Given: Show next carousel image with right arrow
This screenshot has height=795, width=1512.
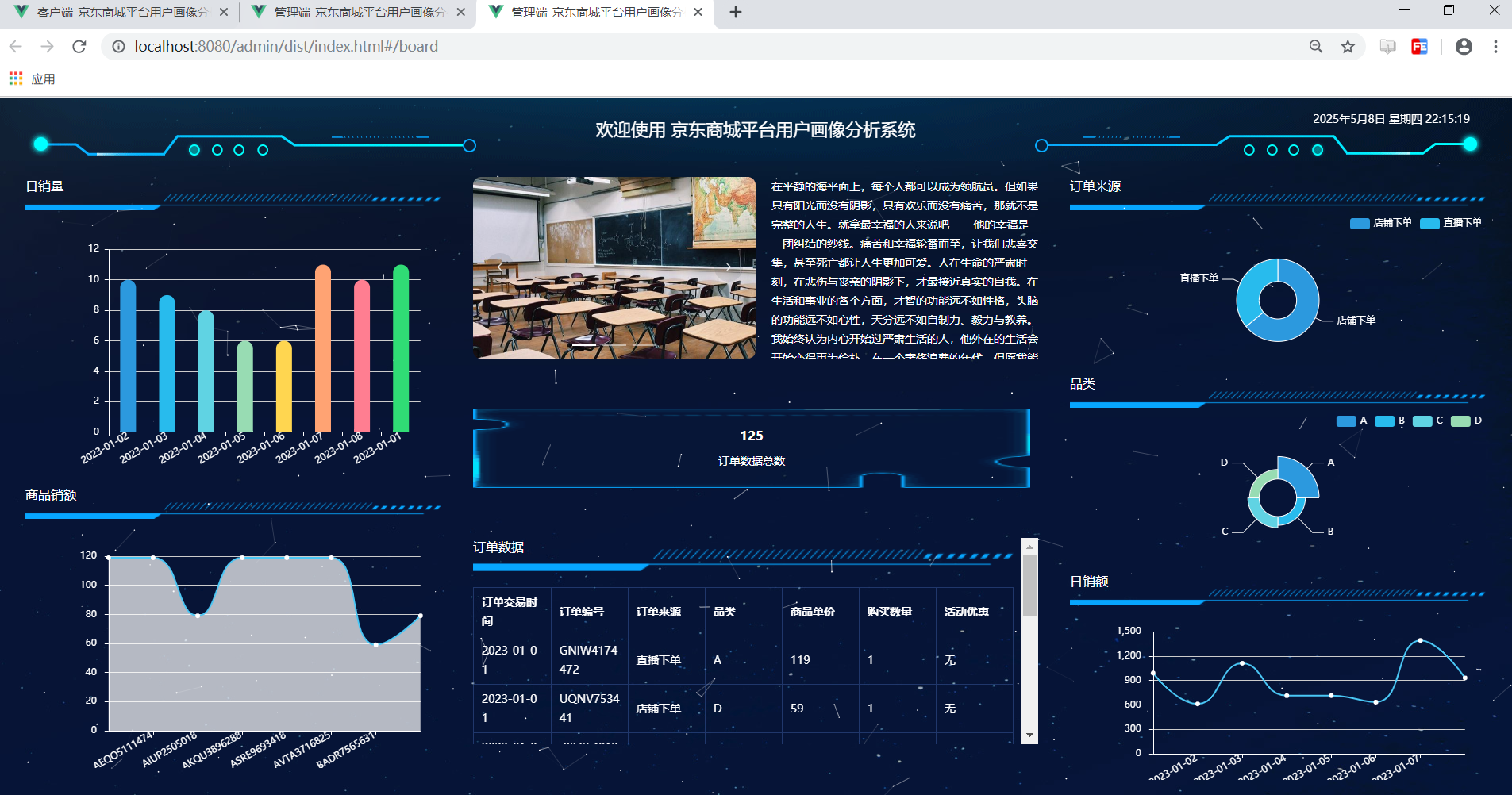Looking at the screenshot, I should [729, 267].
